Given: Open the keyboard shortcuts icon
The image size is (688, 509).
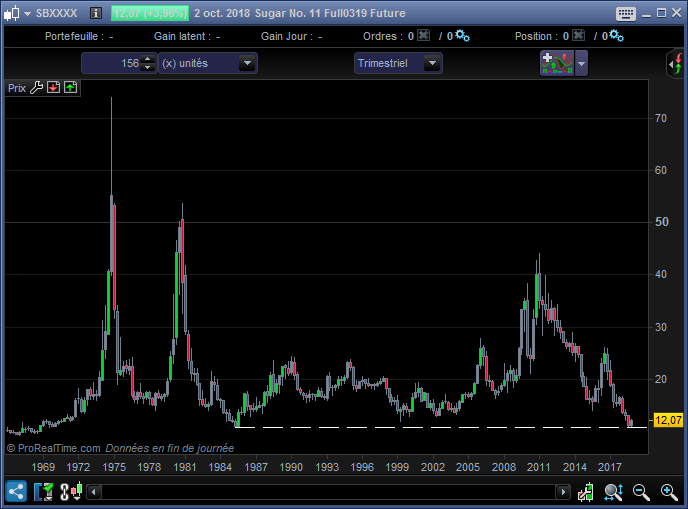Looking at the screenshot, I should pos(625,14).
